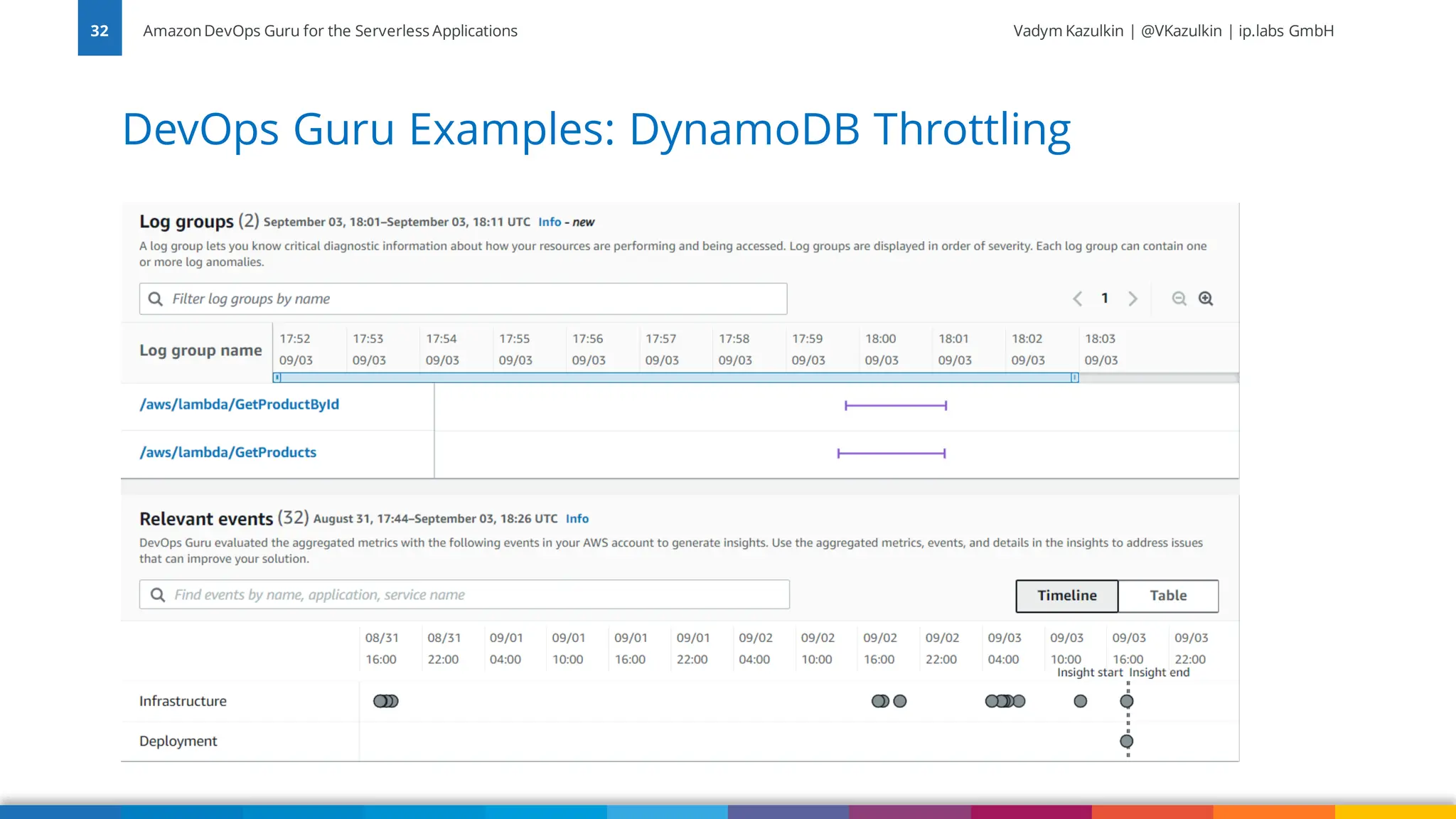
Task: Switch to Table view
Action: click(x=1168, y=596)
